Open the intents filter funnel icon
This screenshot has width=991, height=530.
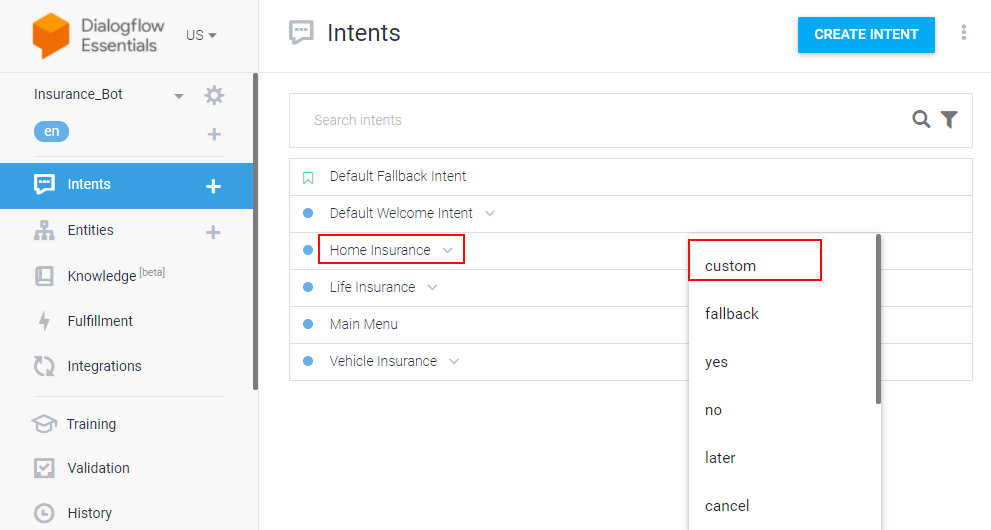coord(949,119)
